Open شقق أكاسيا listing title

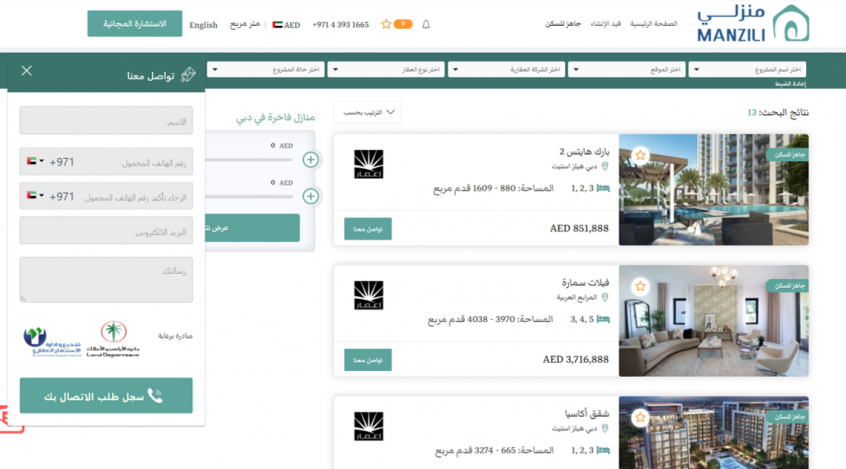pos(587,414)
